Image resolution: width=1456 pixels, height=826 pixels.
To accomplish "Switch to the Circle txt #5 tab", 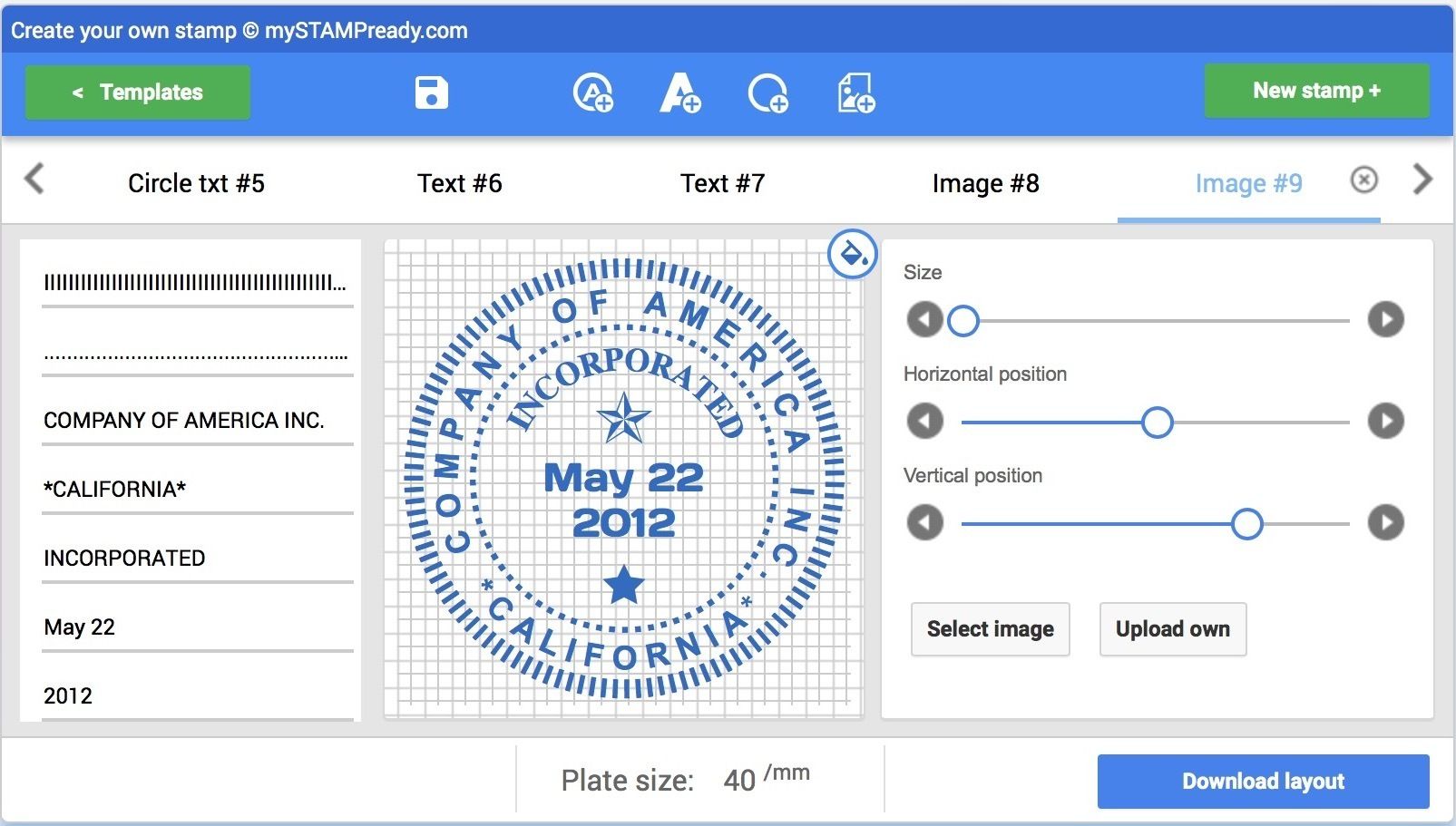I will coord(196,183).
